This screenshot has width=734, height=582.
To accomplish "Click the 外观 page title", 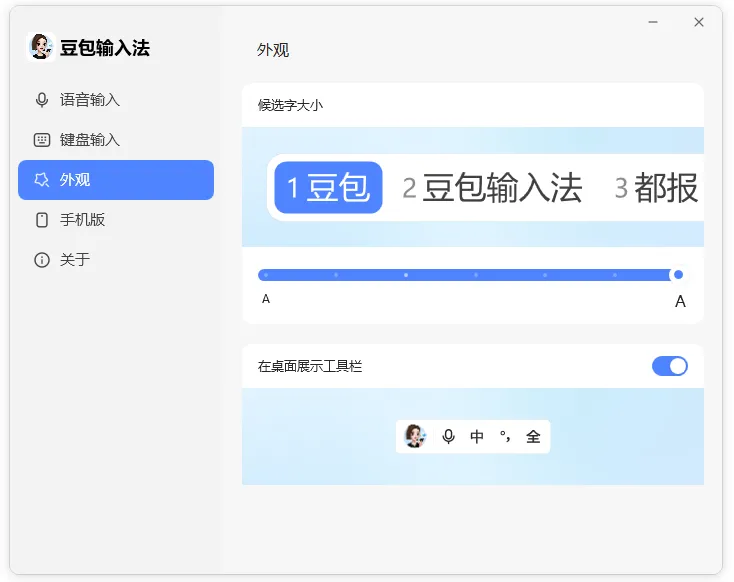I will pyautogui.click(x=273, y=50).
